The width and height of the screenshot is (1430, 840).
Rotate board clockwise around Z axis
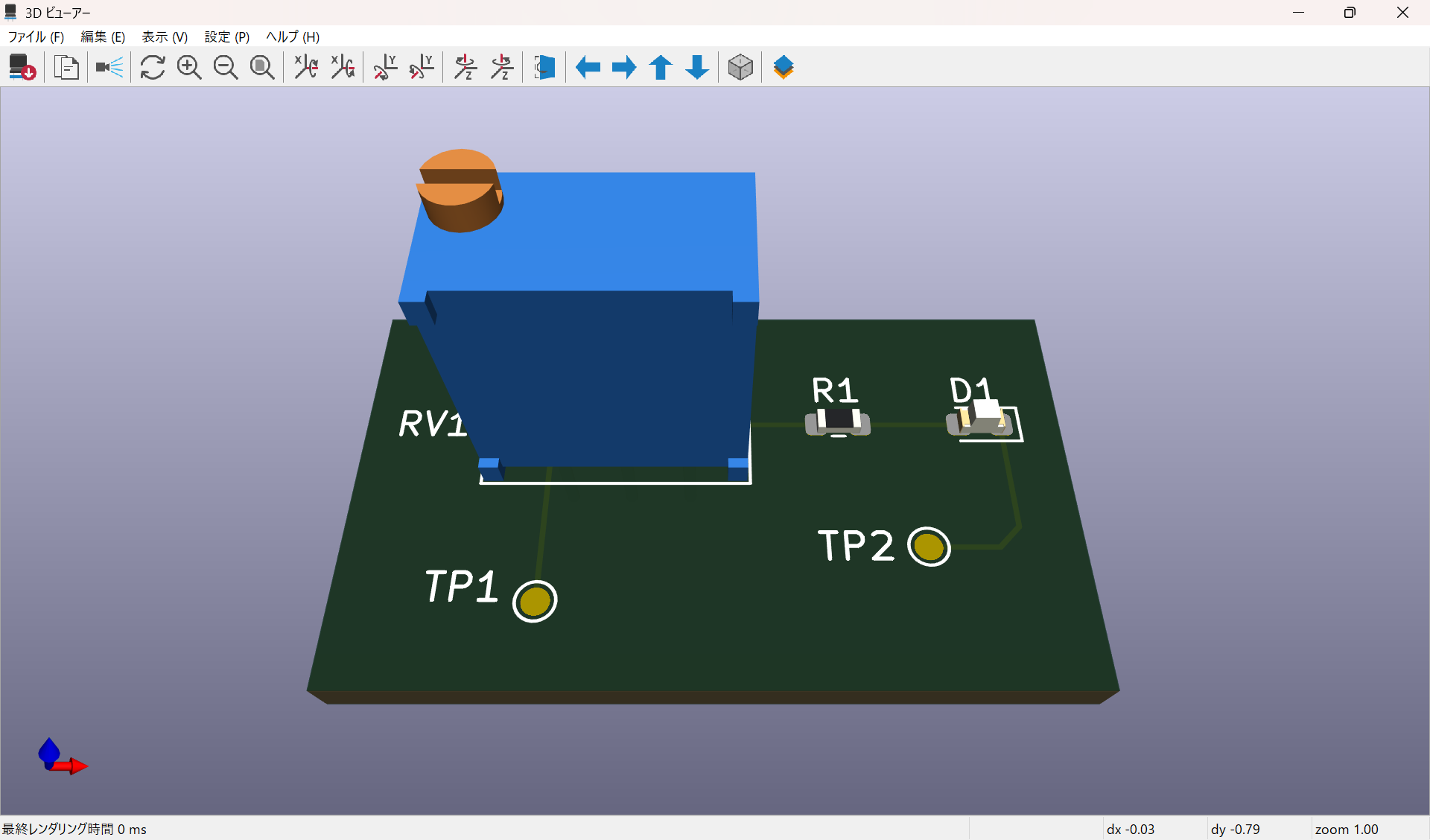(x=465, y=67)
